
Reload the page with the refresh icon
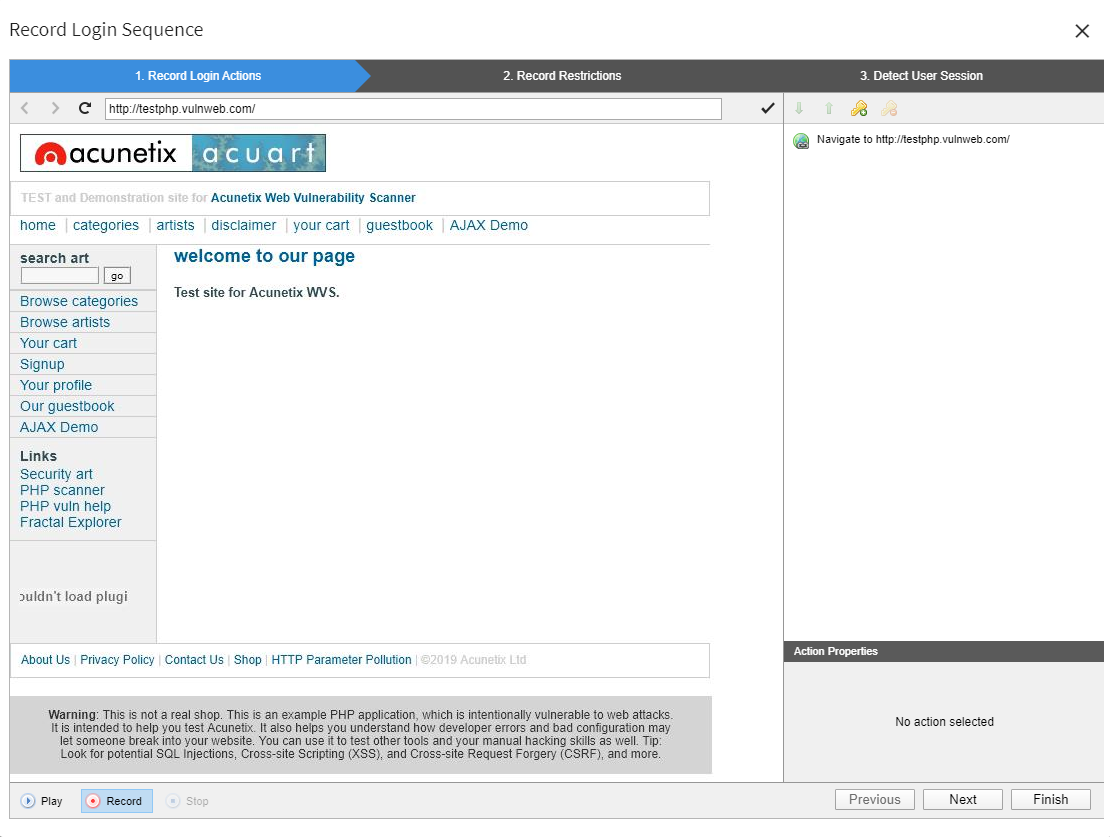tap(85, 108)
